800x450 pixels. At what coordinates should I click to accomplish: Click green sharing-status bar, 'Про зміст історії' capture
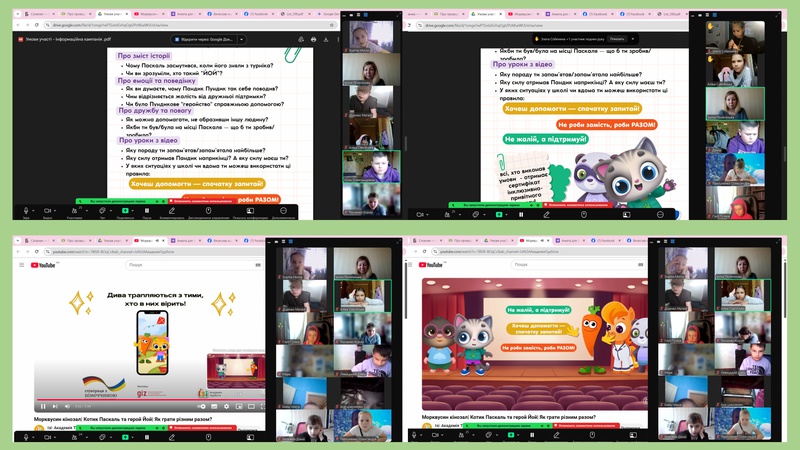coord(121,202)
